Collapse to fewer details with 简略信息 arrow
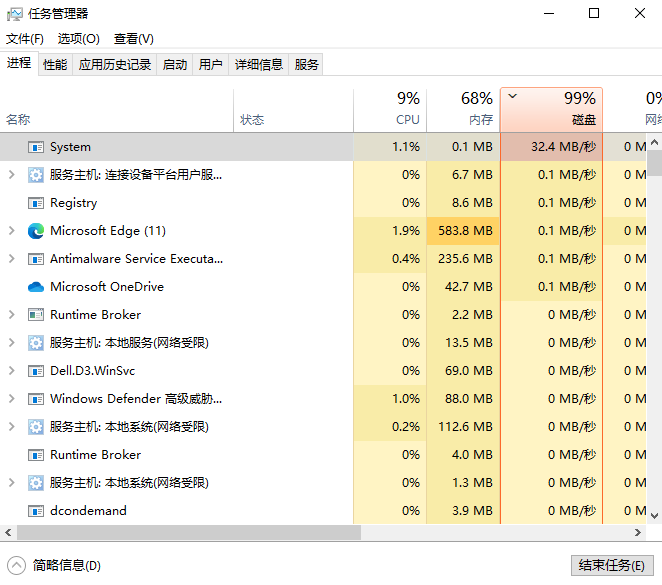662x585 pixels. point(16,565)
